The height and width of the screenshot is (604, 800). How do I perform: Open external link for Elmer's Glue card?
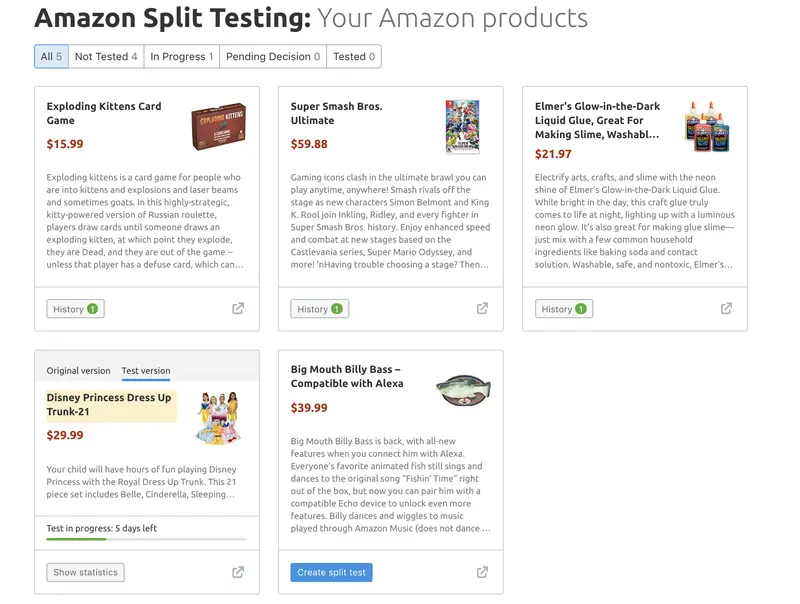(726, 309)
